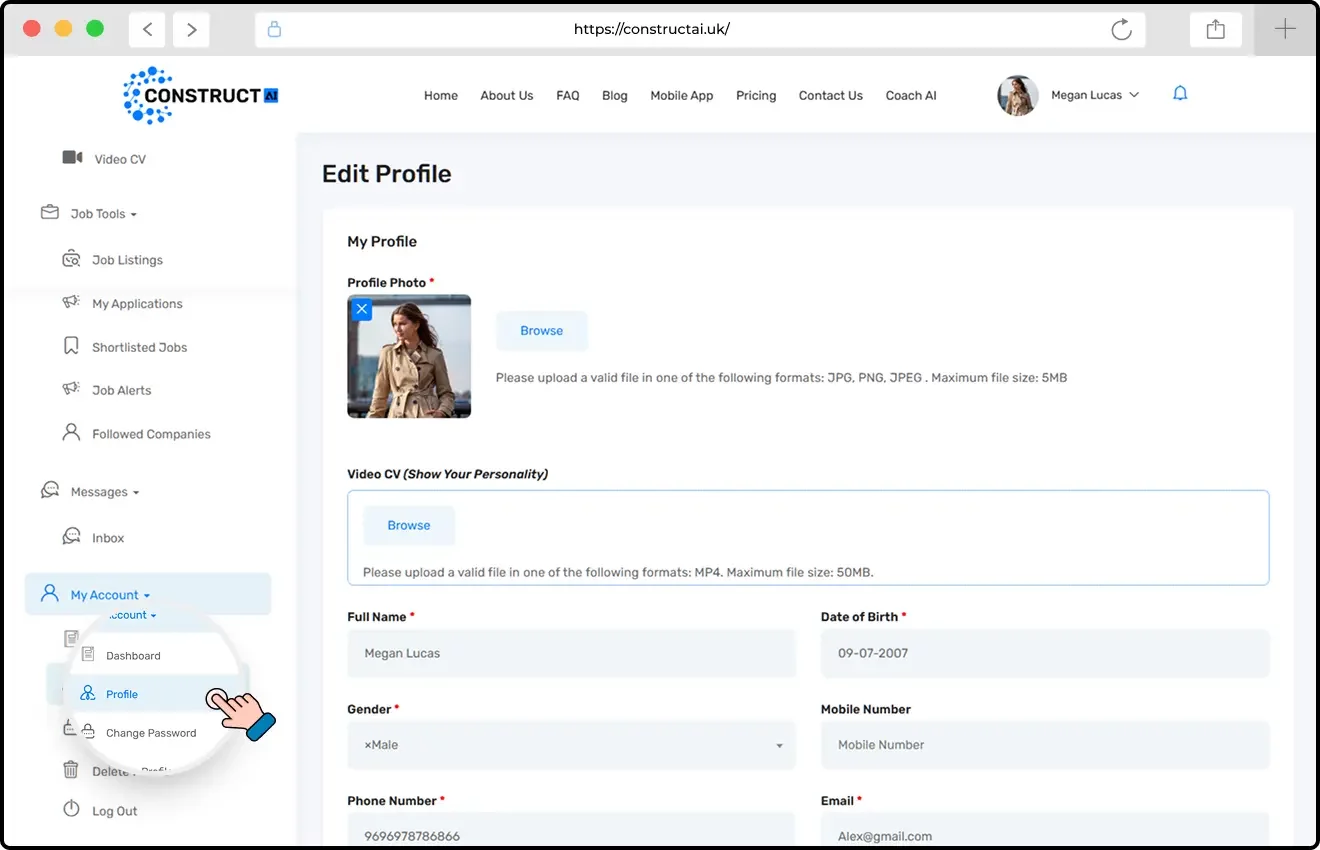
Task: Click the Inbox chat icon
Action: (x=71, y=537)
